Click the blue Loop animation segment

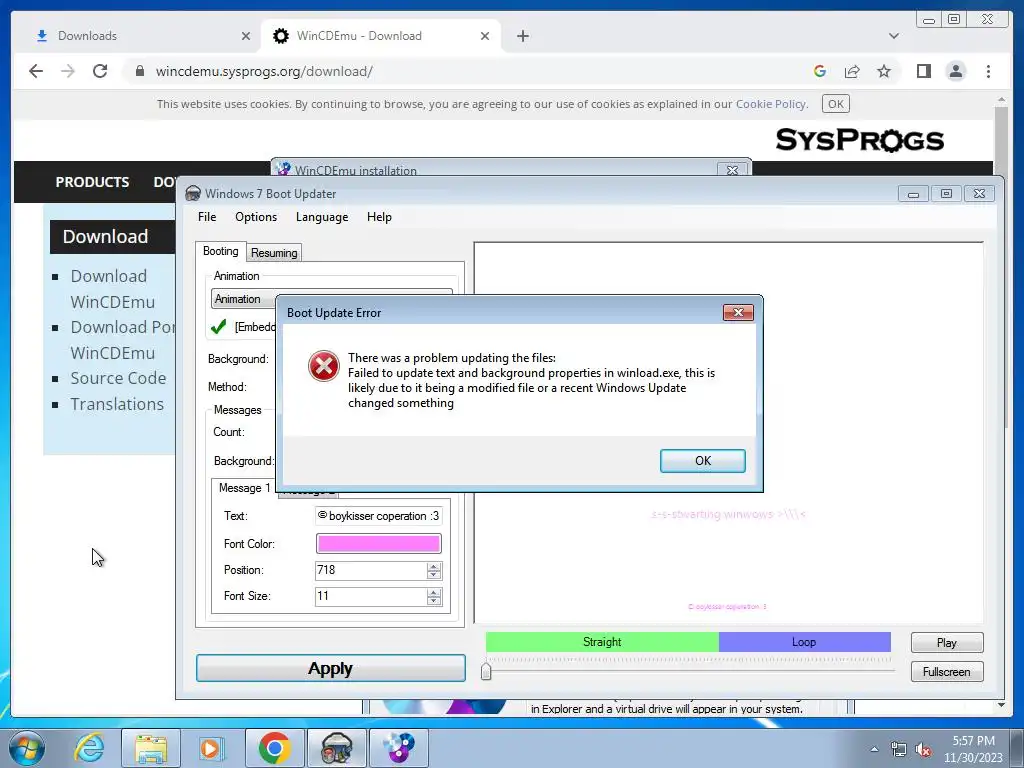805,642
